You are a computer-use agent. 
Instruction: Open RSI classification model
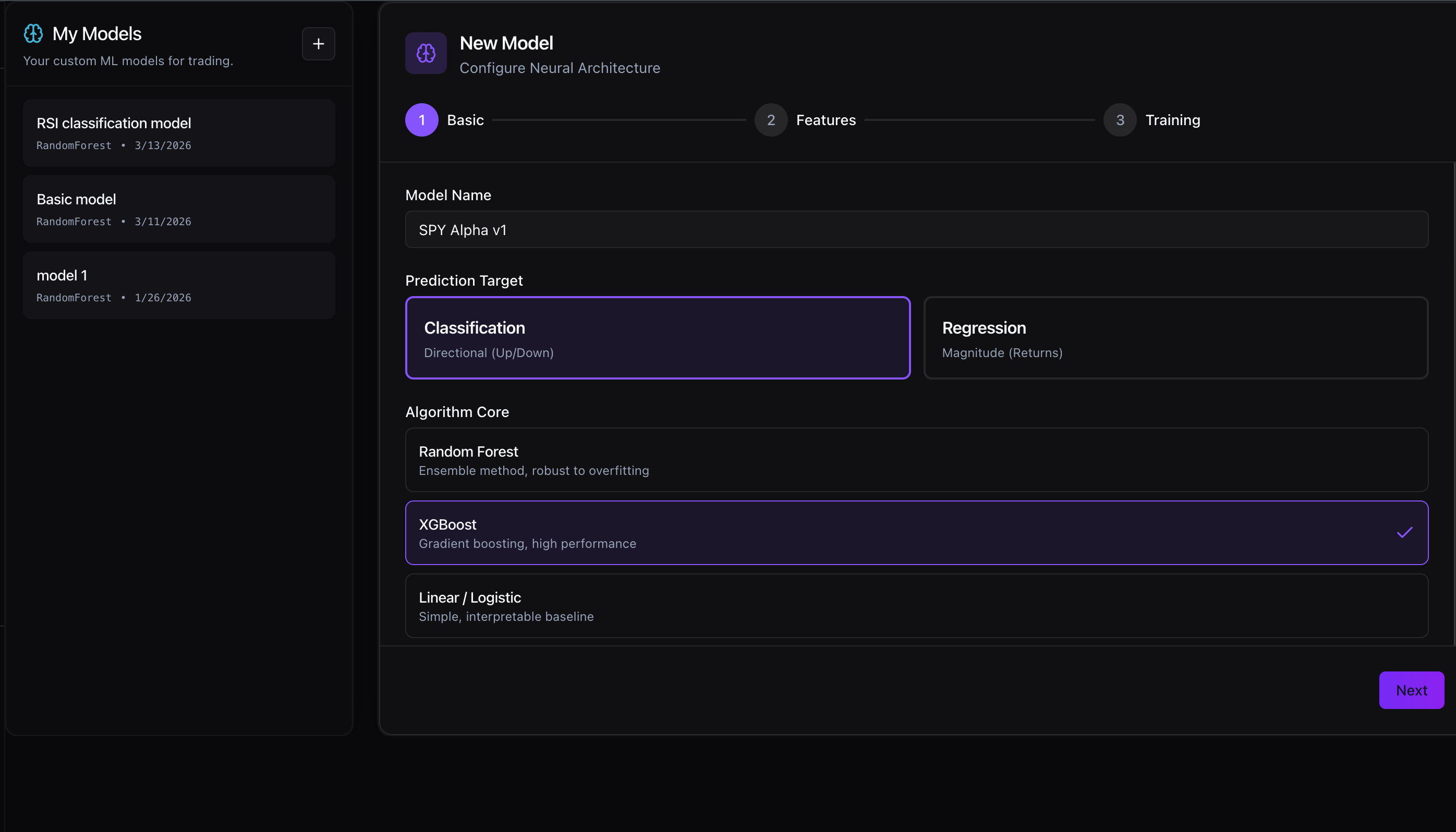tap(179, 133)
